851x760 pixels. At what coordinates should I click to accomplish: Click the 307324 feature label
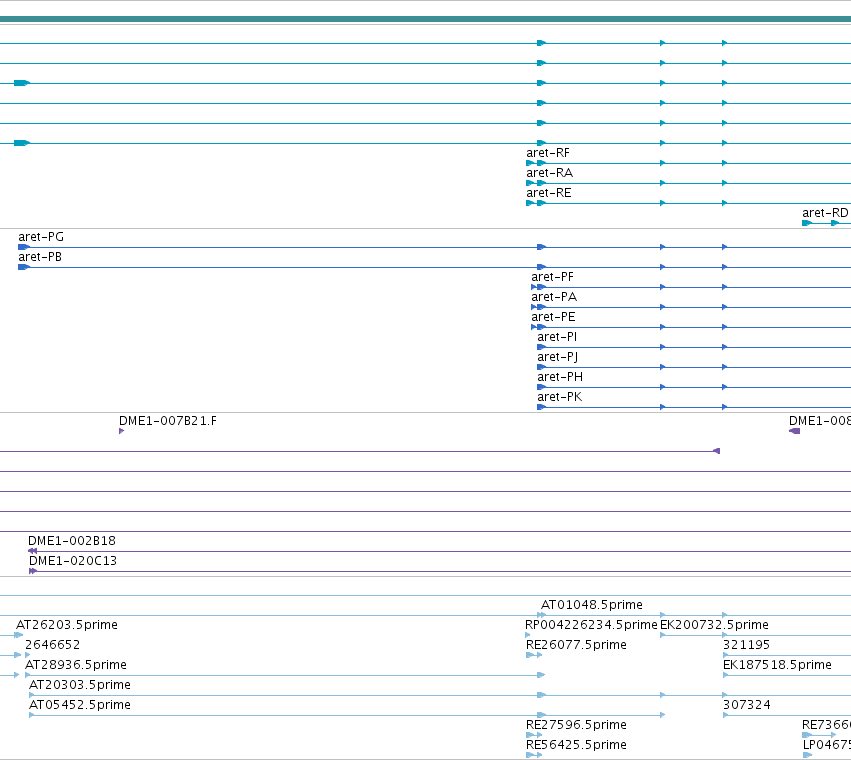tap(747, 705)
